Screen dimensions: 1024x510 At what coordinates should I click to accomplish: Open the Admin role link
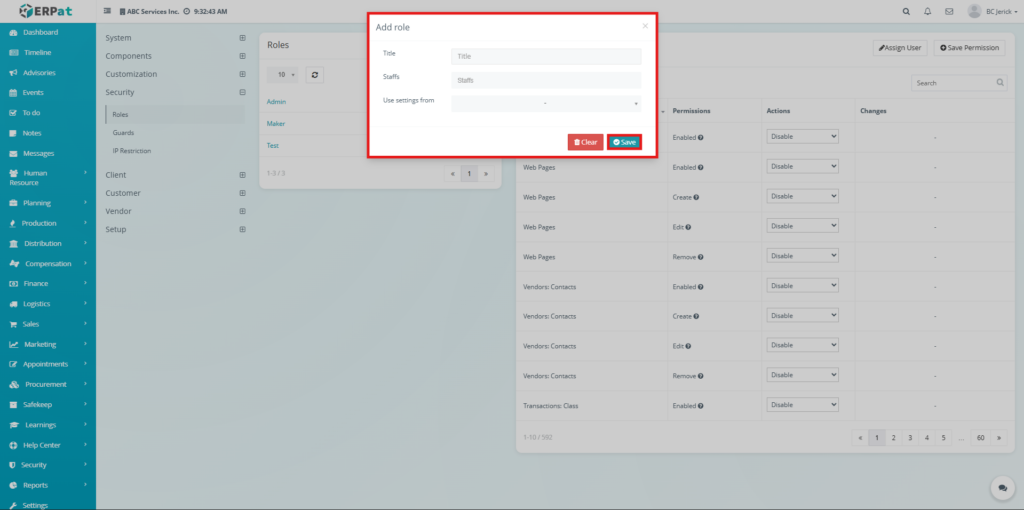tap(276, 102)
